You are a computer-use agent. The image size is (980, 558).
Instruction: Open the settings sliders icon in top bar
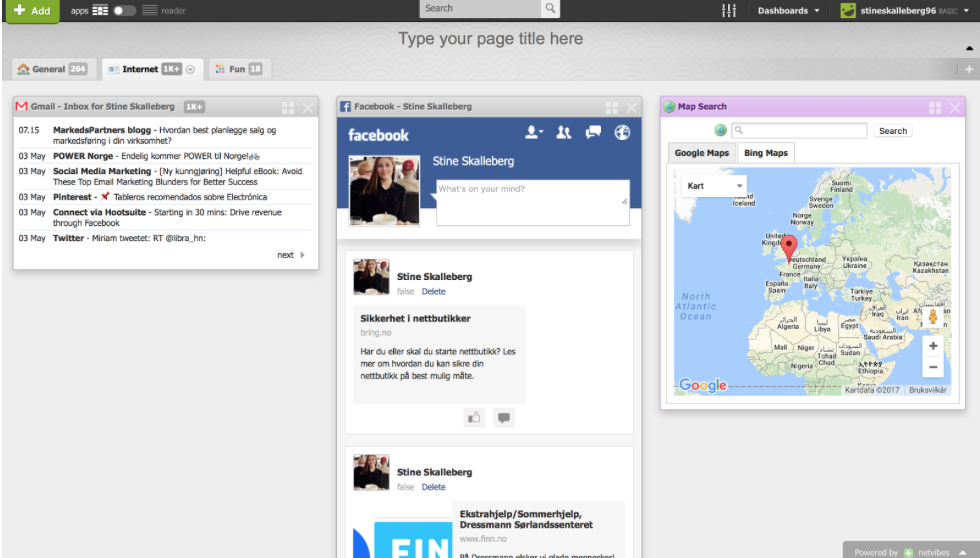tap(729, 11)
